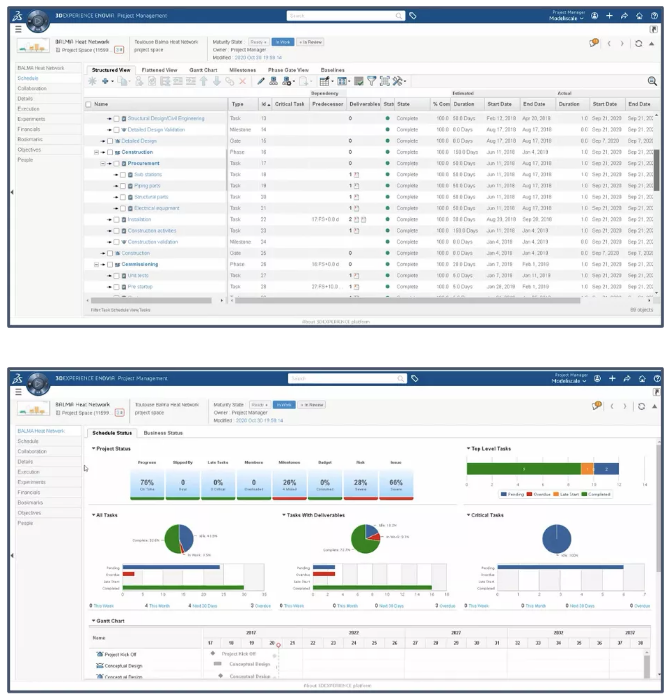Screen dimensions: 668x700
Task: Open help question icon in upper header
Action: point(654,16)
